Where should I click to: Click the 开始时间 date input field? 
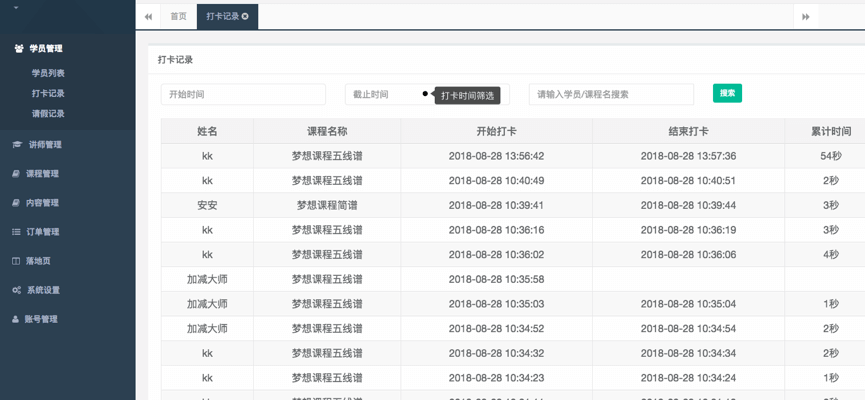coord(243,94)
